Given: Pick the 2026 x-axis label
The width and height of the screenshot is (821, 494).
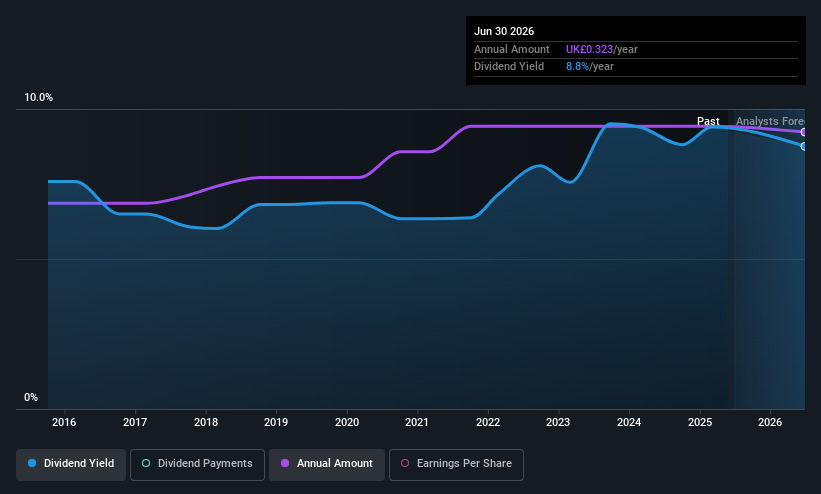Looking at the screenshot, I should click(x=770, y=423).
